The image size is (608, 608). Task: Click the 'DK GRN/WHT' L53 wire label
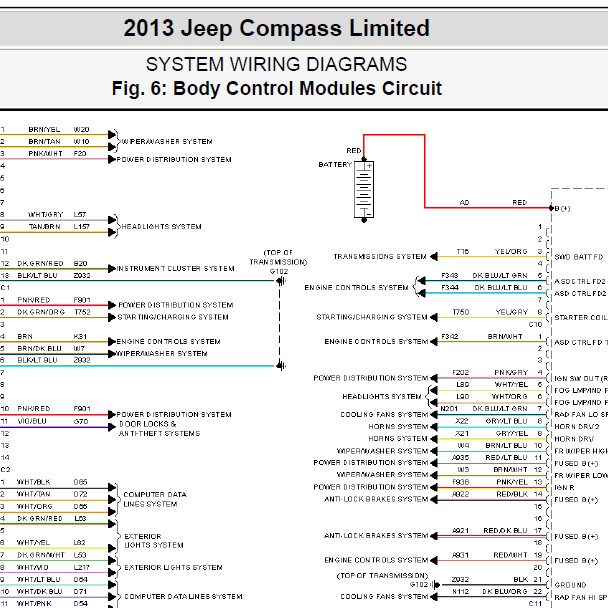41,555
